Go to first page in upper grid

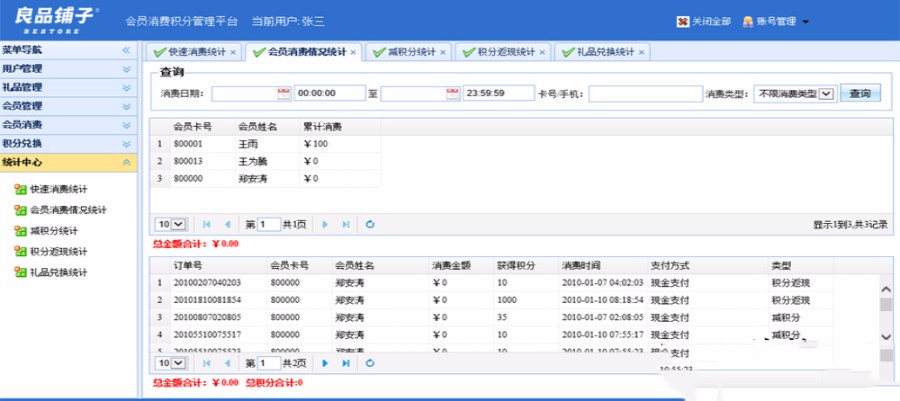207,224
